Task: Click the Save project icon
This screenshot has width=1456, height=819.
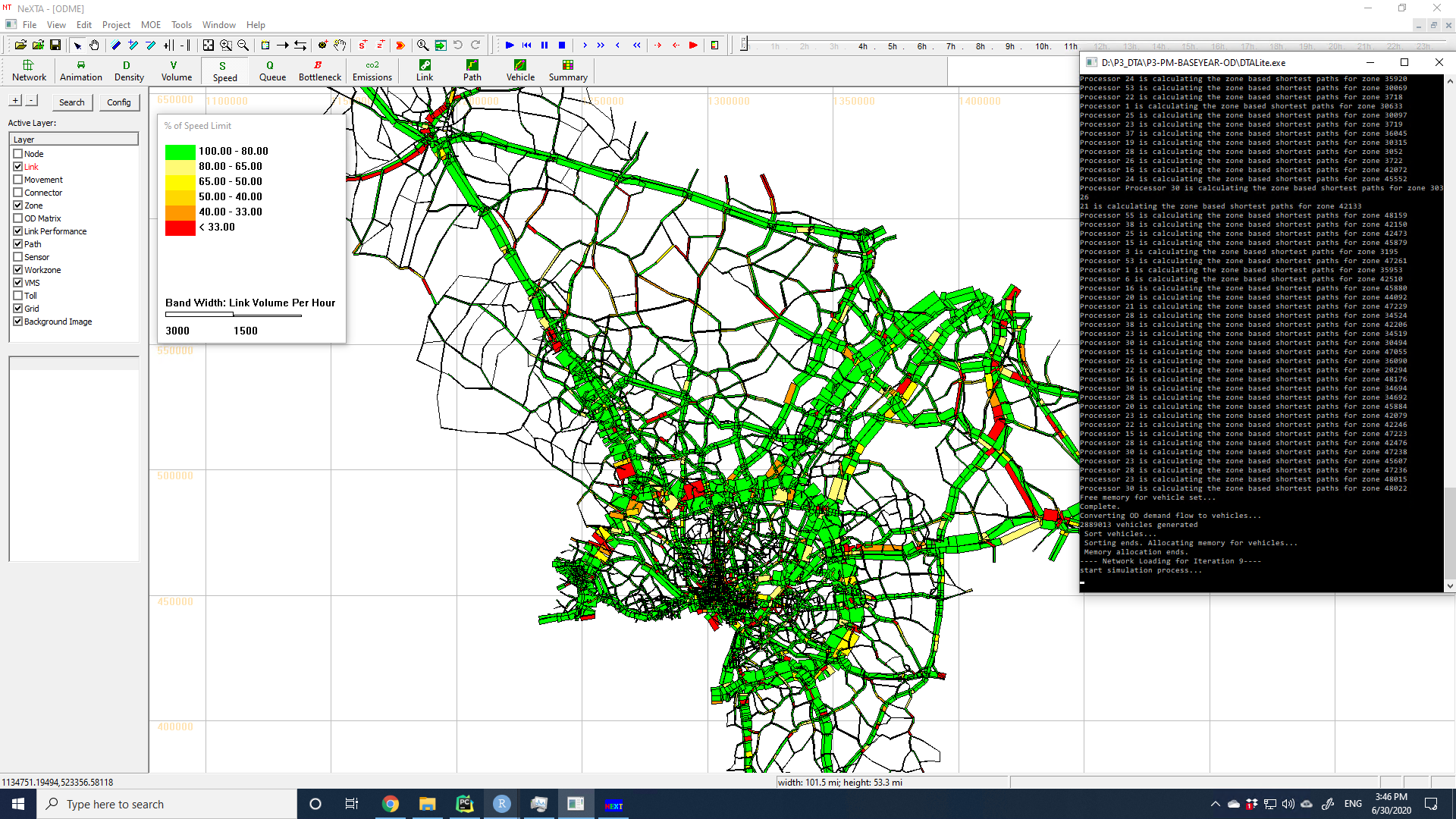Action: click(x=55, y=45)
